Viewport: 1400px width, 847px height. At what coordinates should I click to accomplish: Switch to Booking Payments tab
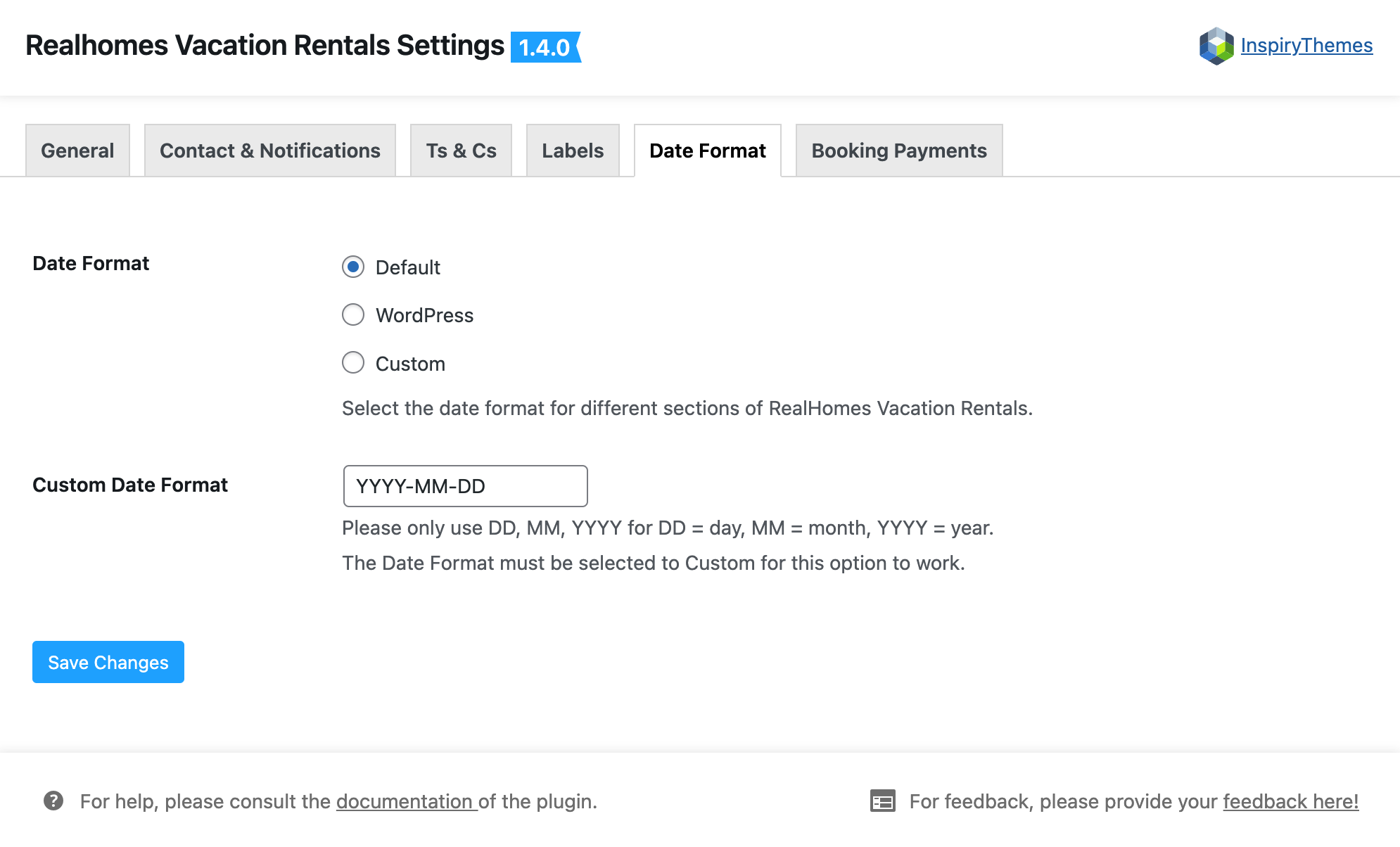click(x=899, y=151)
